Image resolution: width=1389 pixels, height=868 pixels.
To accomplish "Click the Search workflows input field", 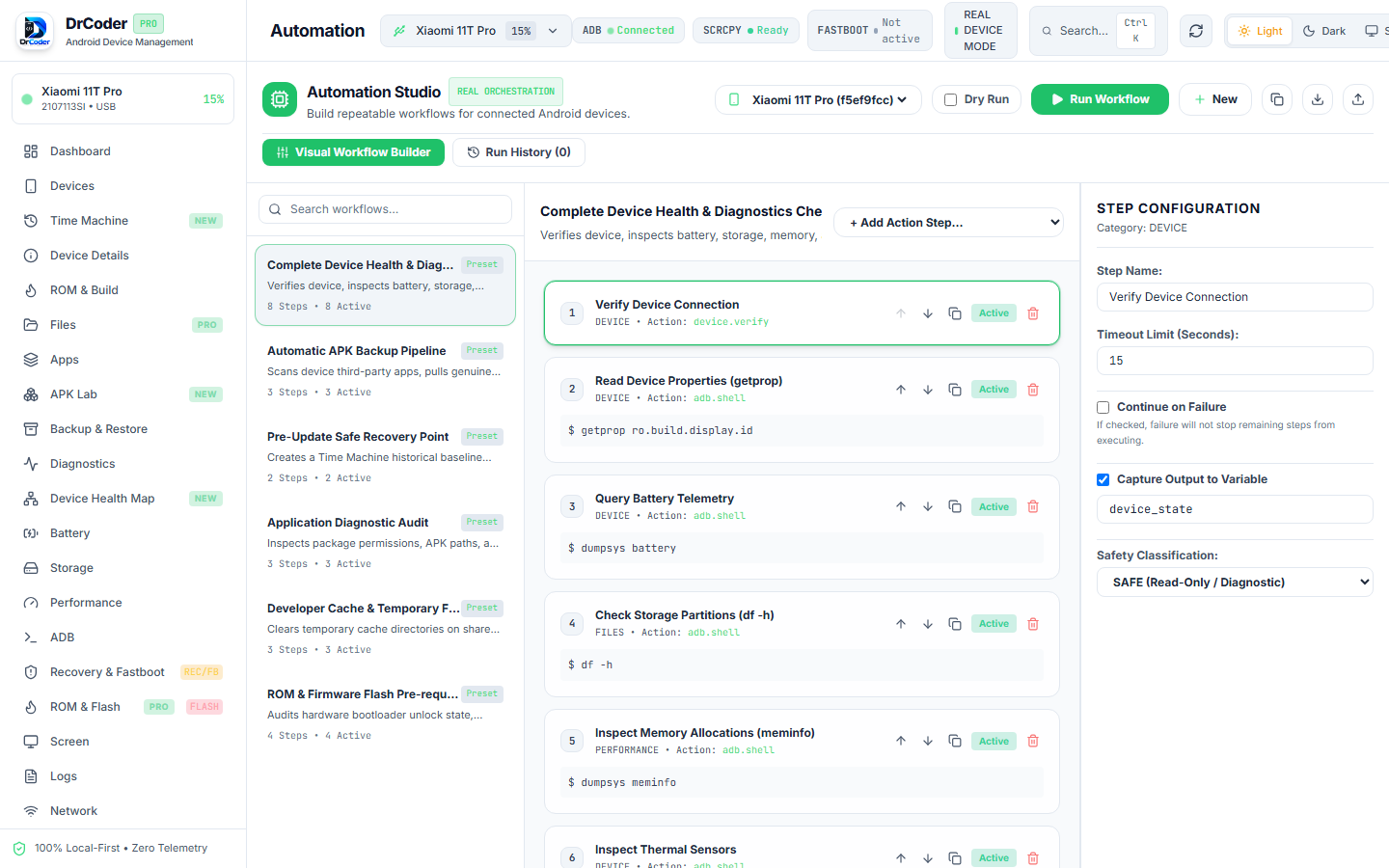I will point(385,209).
